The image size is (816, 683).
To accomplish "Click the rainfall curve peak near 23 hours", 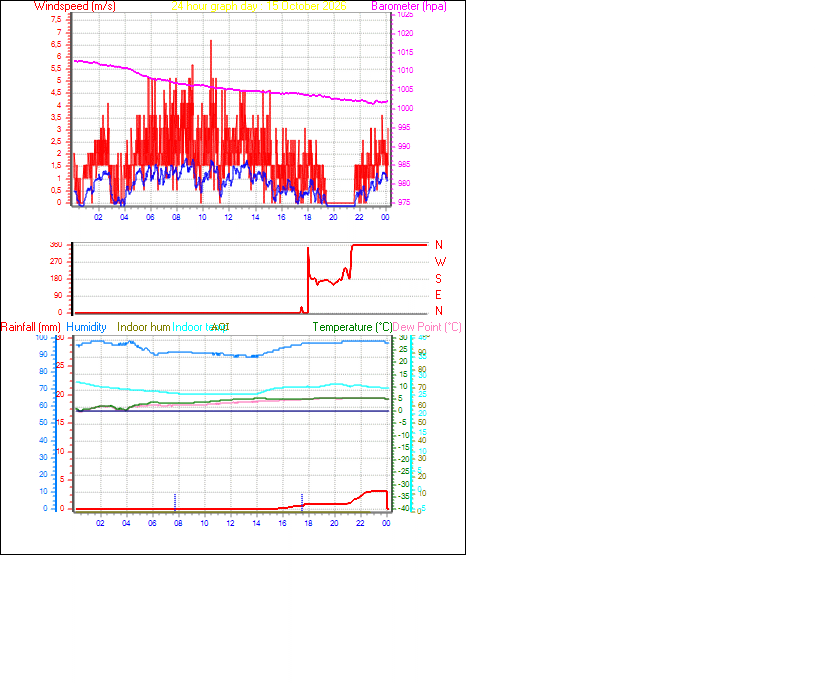I will 377,491.
